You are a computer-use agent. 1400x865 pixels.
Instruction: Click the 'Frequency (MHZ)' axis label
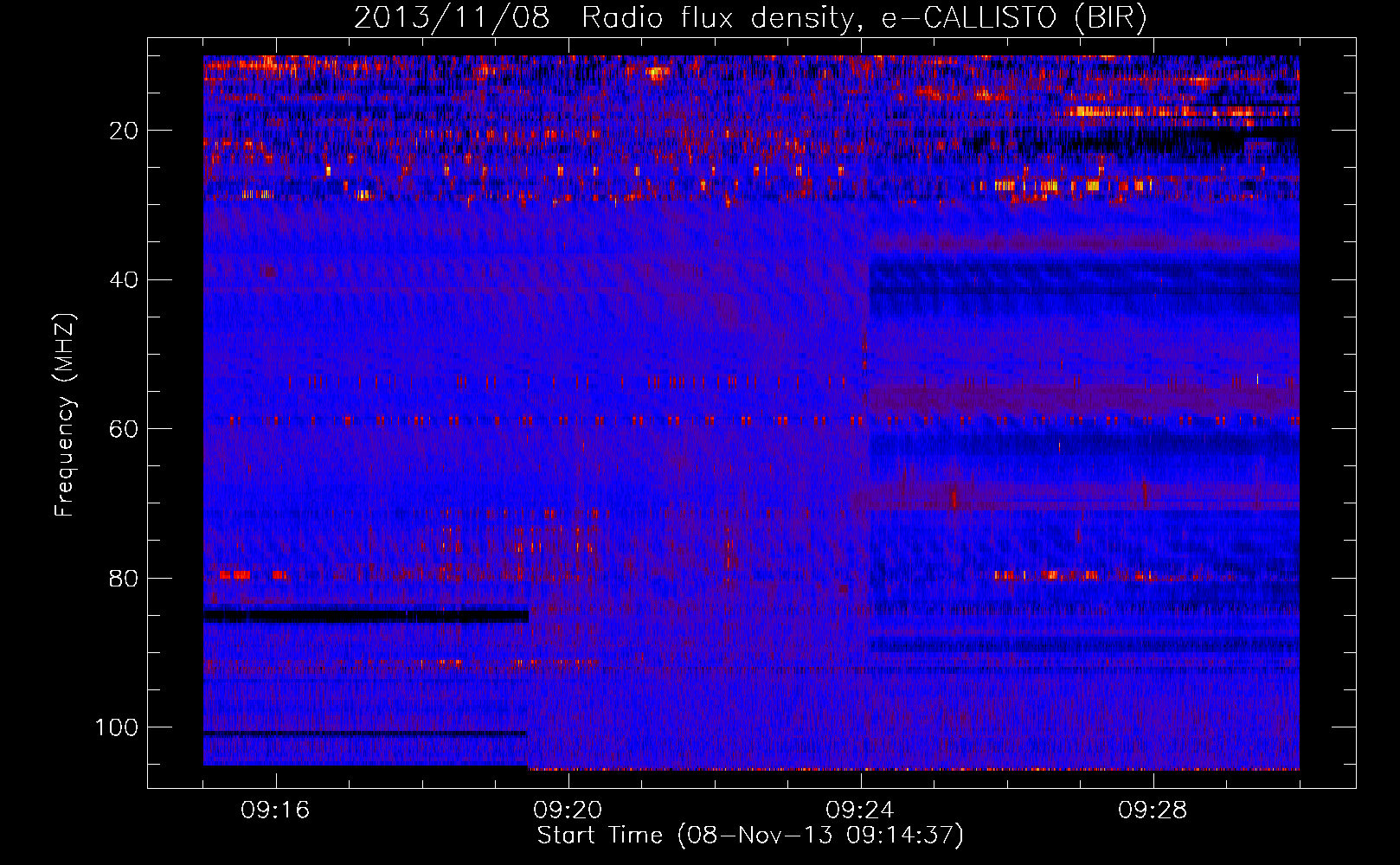click(x=65, y=414)
